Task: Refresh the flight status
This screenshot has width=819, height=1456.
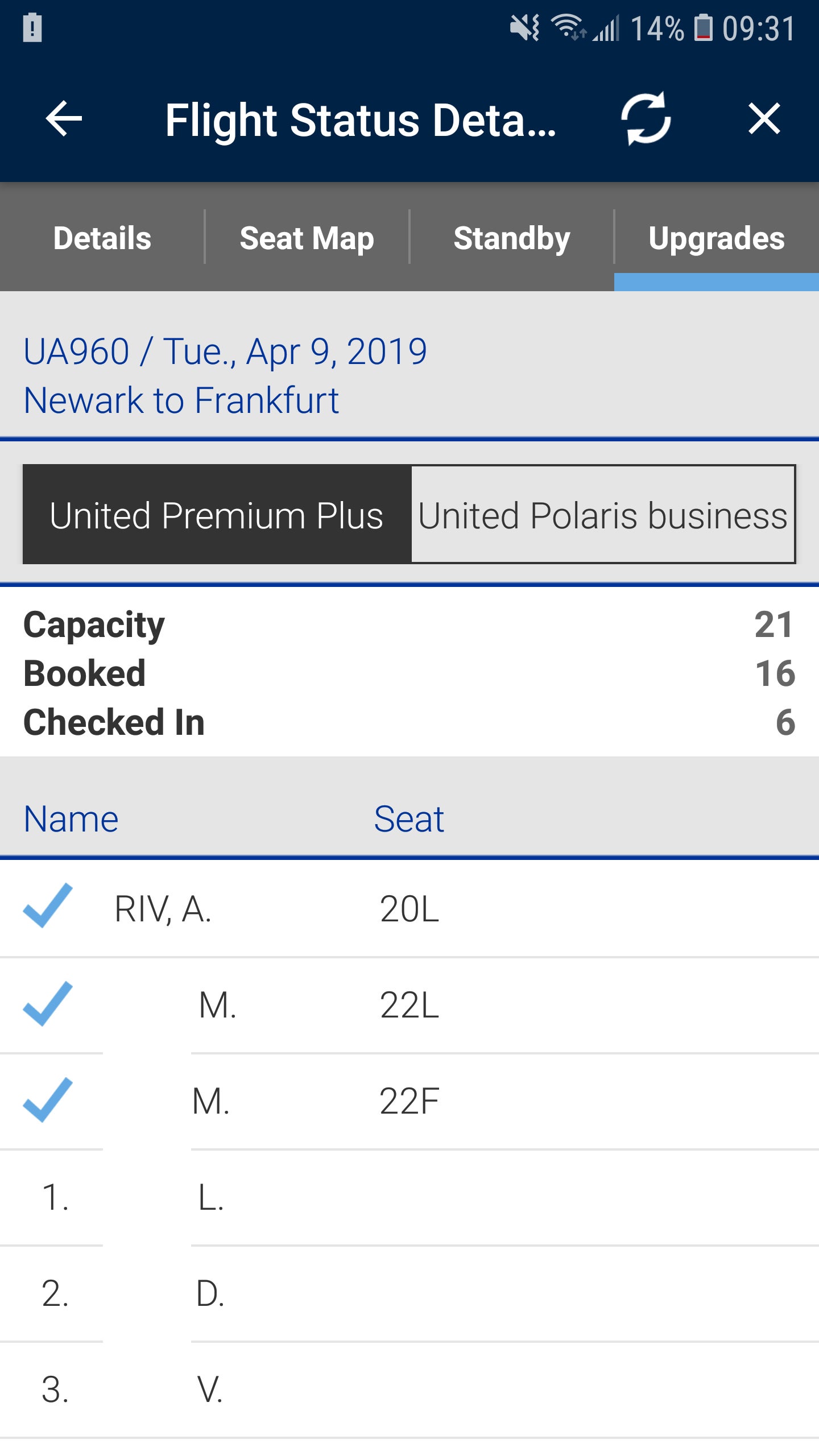Action: [646, 119]
